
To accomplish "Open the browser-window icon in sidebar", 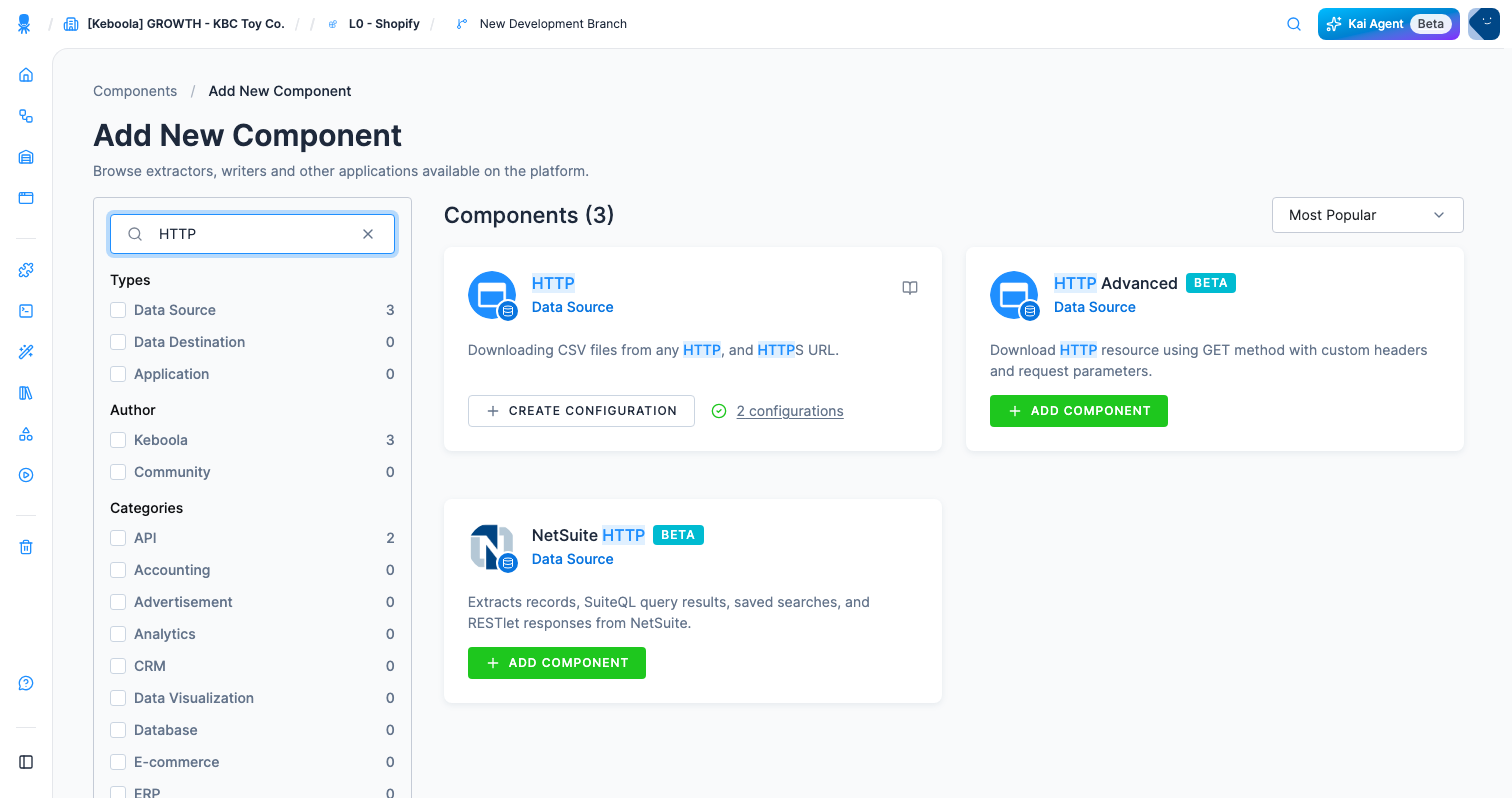I will 26,198.
